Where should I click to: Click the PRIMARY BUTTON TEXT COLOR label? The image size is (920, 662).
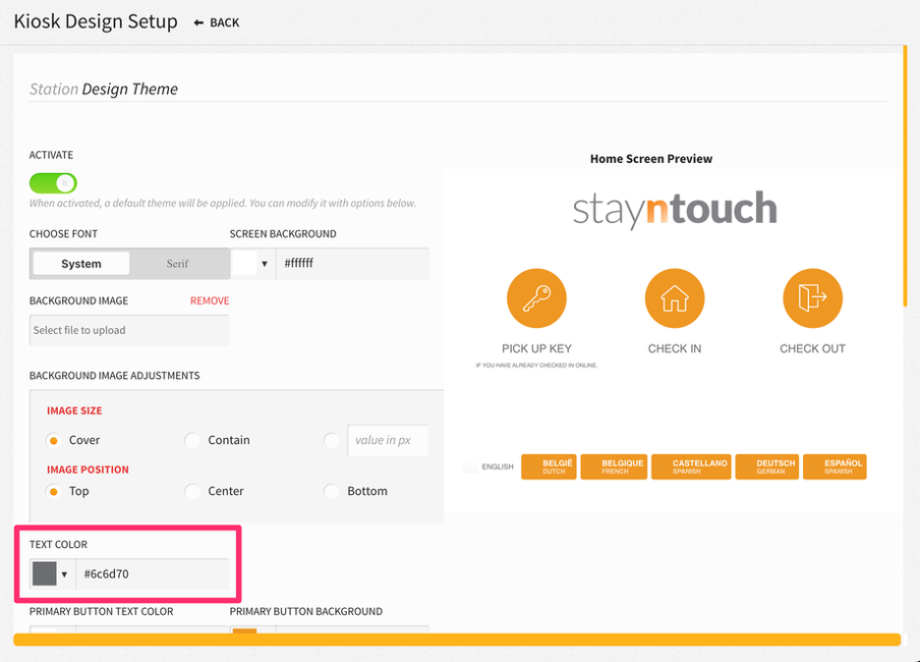(102, 612)
